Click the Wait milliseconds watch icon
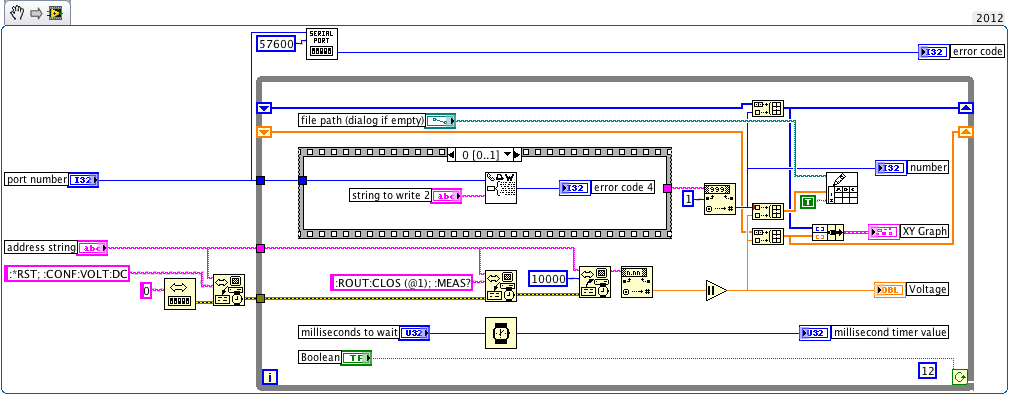The width and height of the screenshot is (1009, 395). click(x=501, y=333)
